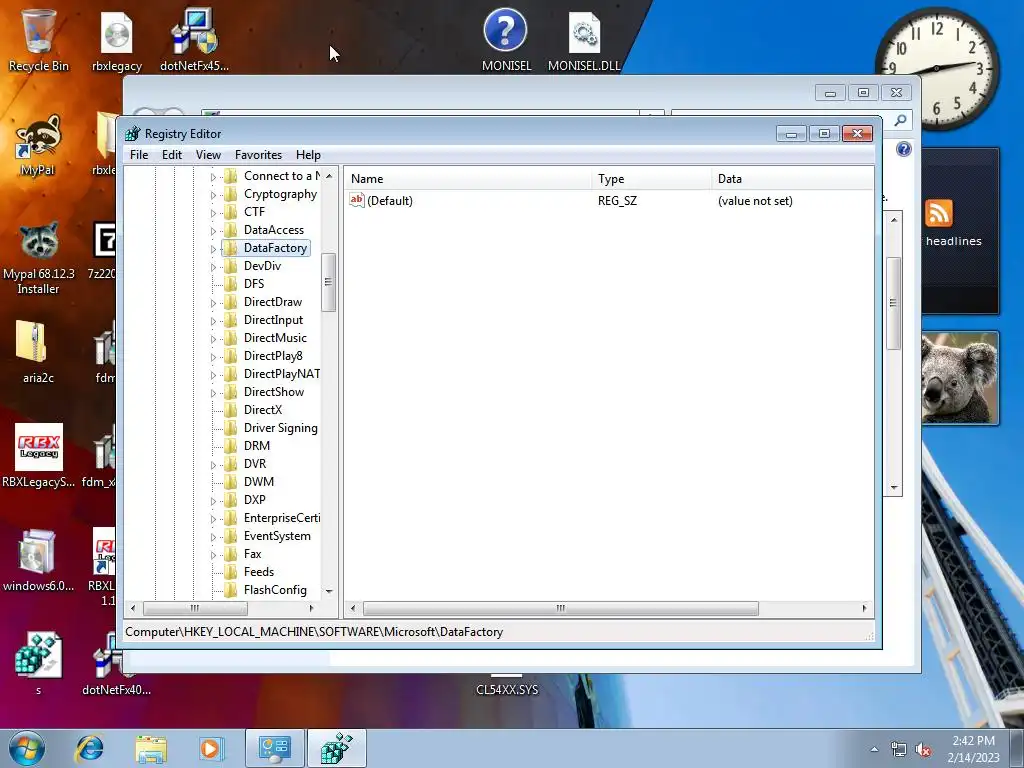Open the RSS headlines gadget icon
The image size is (1024, 768).
[938, 213]
